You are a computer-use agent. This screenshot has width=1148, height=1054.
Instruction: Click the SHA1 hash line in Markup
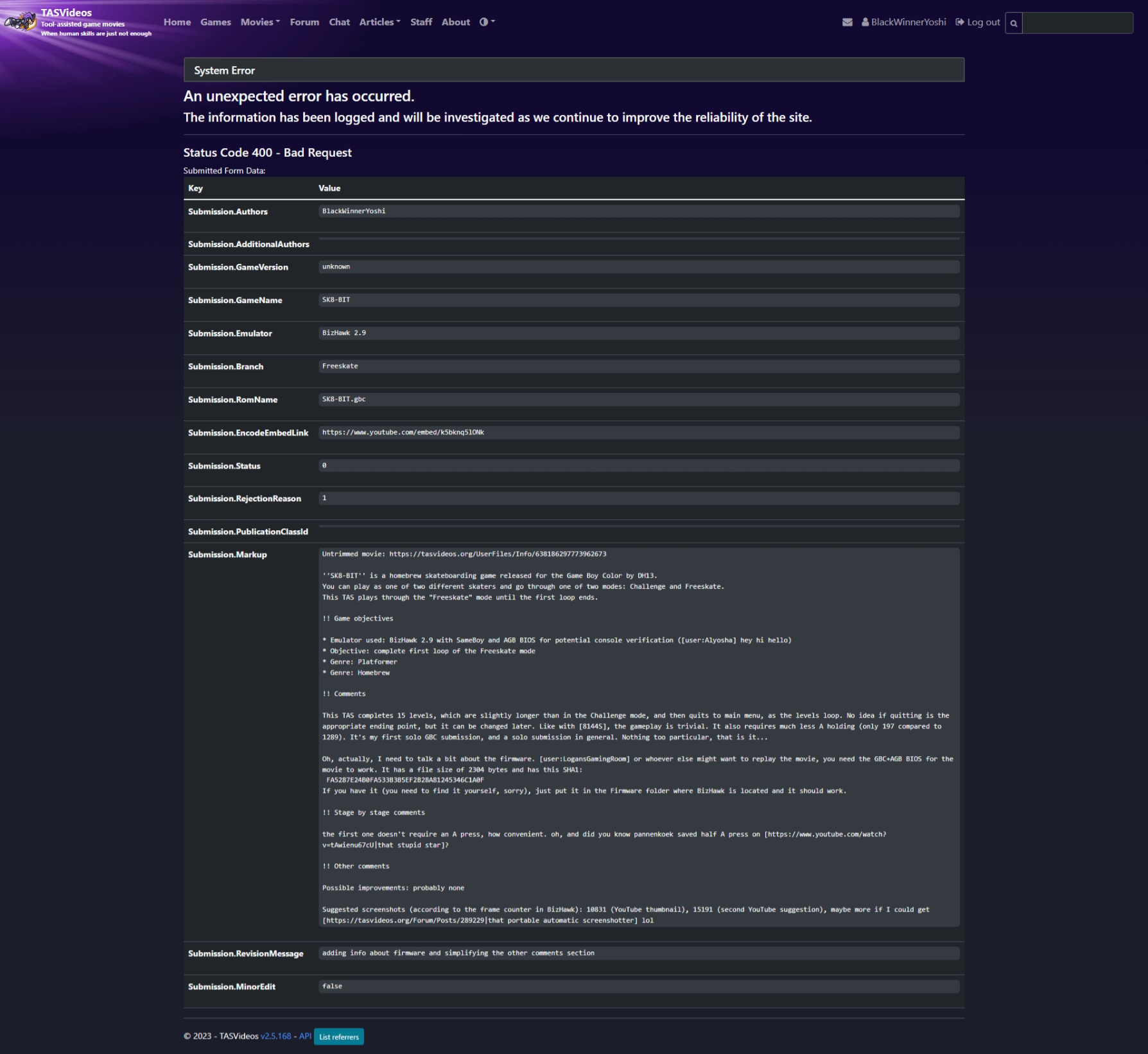405,781
